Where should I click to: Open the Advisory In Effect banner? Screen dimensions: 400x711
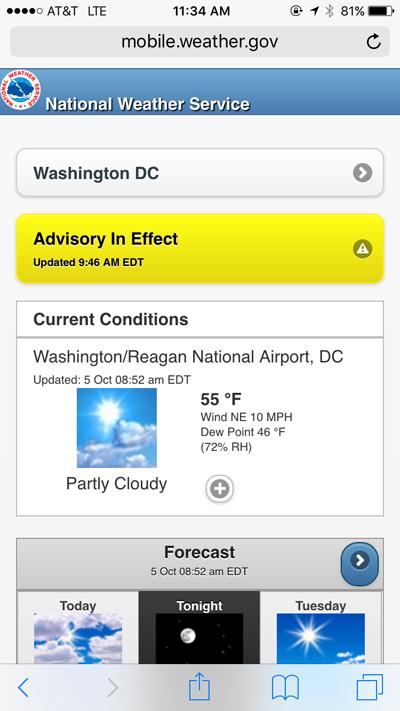(200, 248)
